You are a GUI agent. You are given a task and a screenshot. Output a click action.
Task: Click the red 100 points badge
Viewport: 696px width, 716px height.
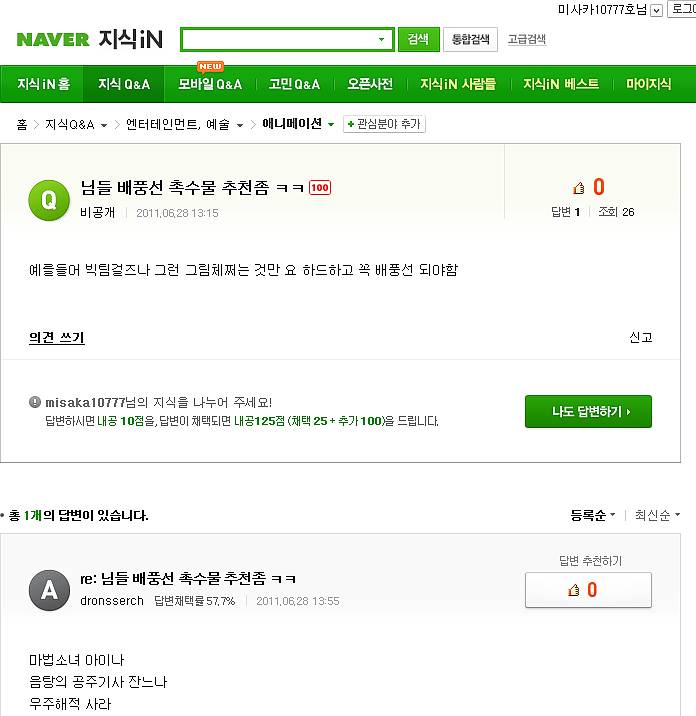coord(320,188)
